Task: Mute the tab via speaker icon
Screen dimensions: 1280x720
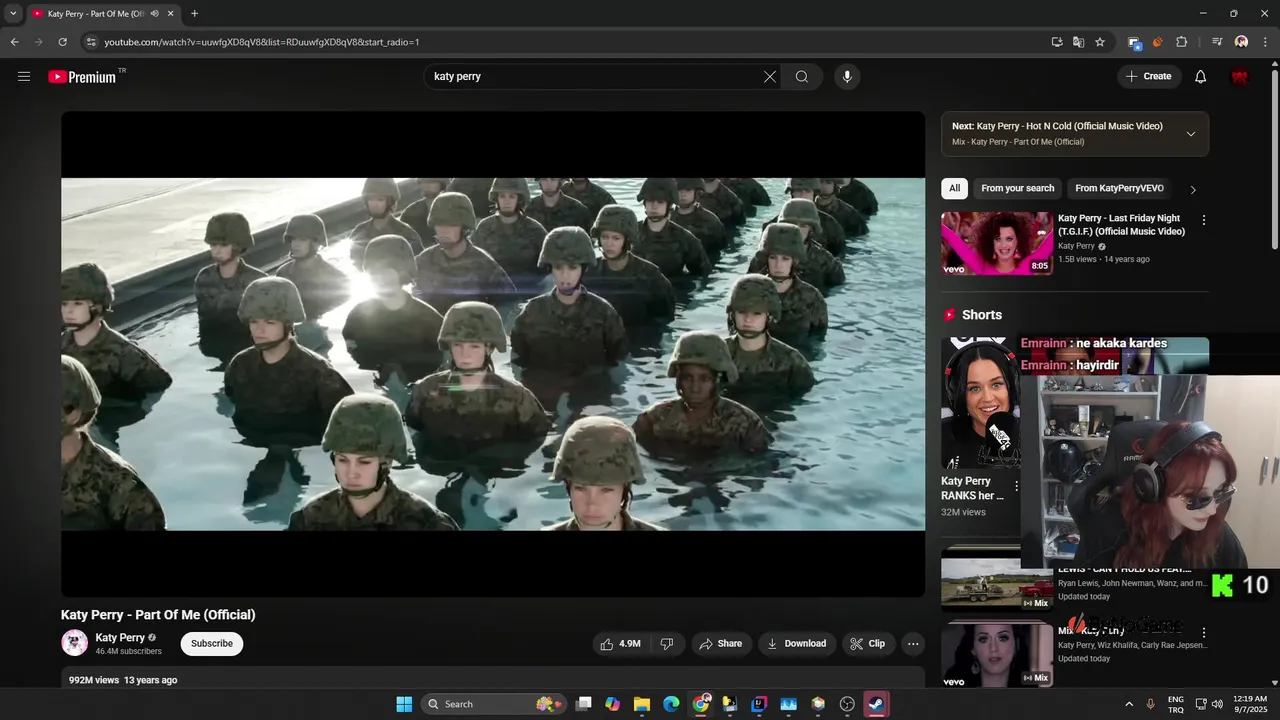Action: click(x=155, y=14)
